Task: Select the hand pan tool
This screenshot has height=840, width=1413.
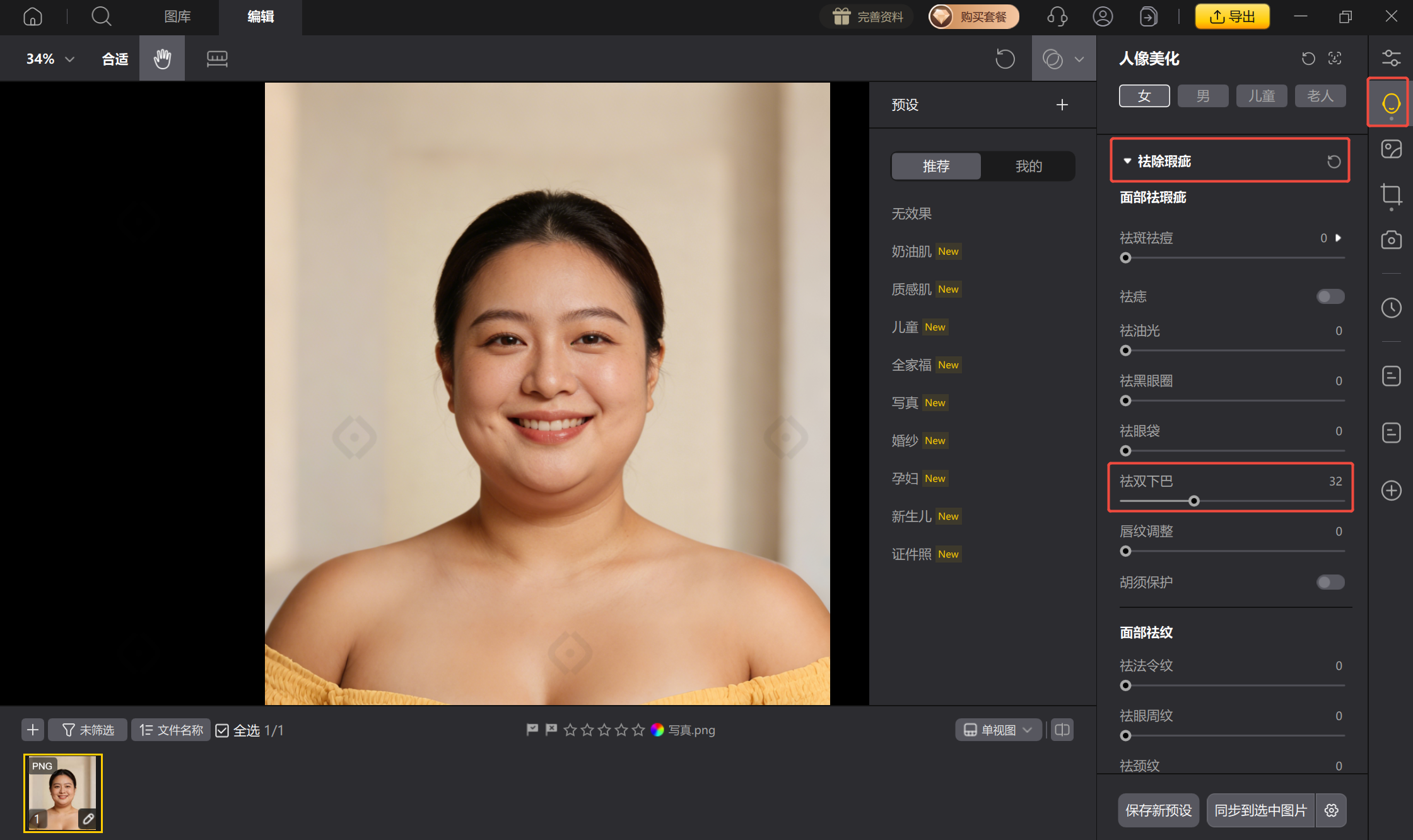Action: 162,59
